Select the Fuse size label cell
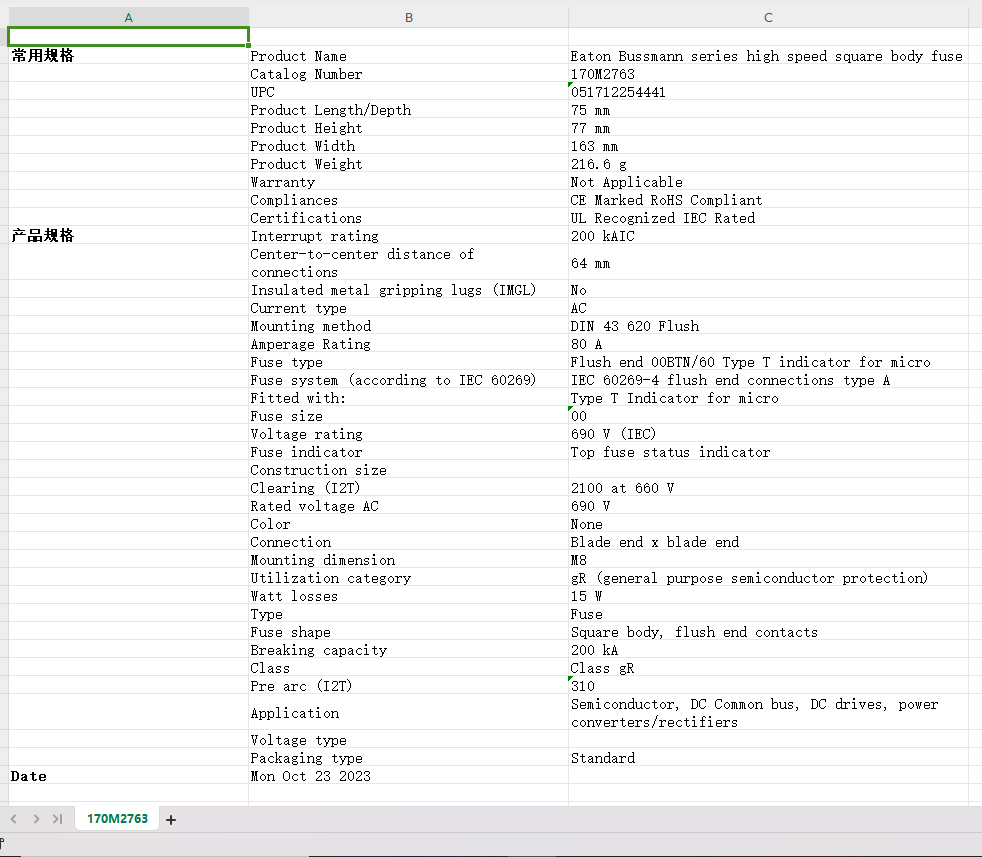Viewport: 982px width, 857px height. click(x=408, y=416)
